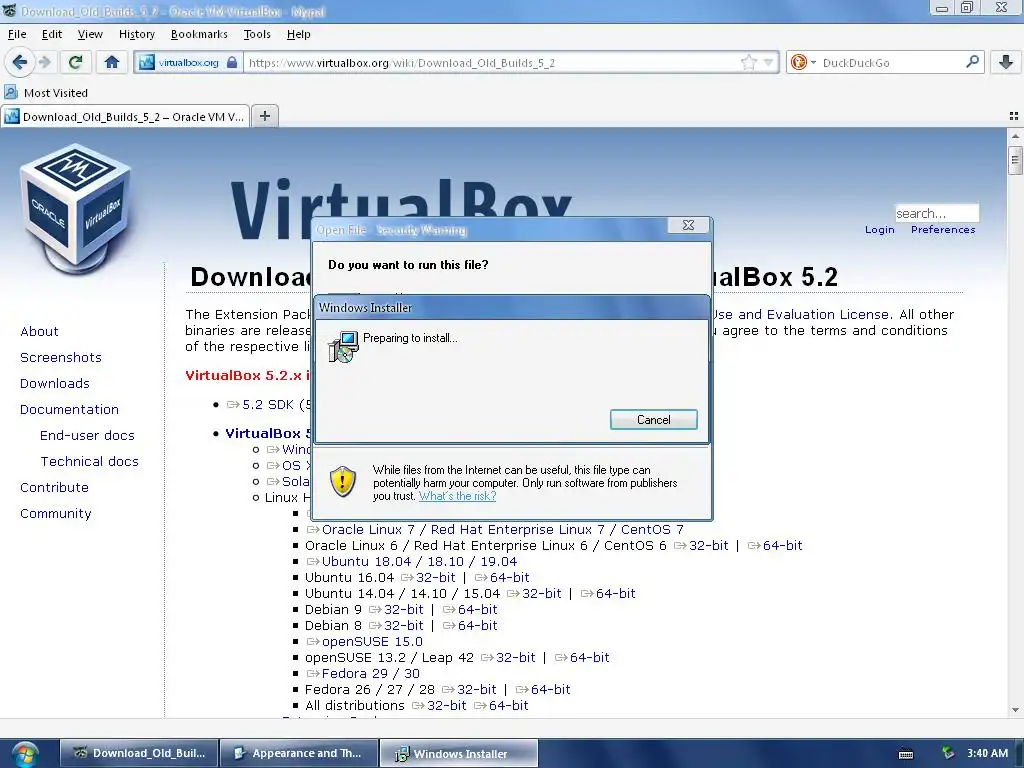
Task: Bookmark this page with the star icon
Action: click(748, 63)
